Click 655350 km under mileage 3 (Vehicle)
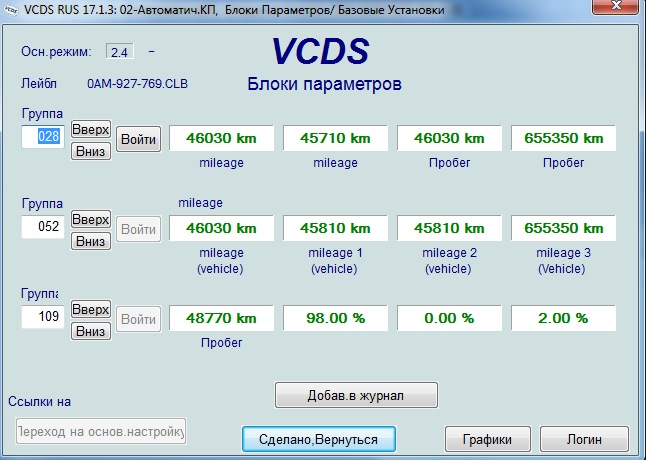The height and width of the screenshot is (460, 646). pyautogui.click(x=564, y=228)
